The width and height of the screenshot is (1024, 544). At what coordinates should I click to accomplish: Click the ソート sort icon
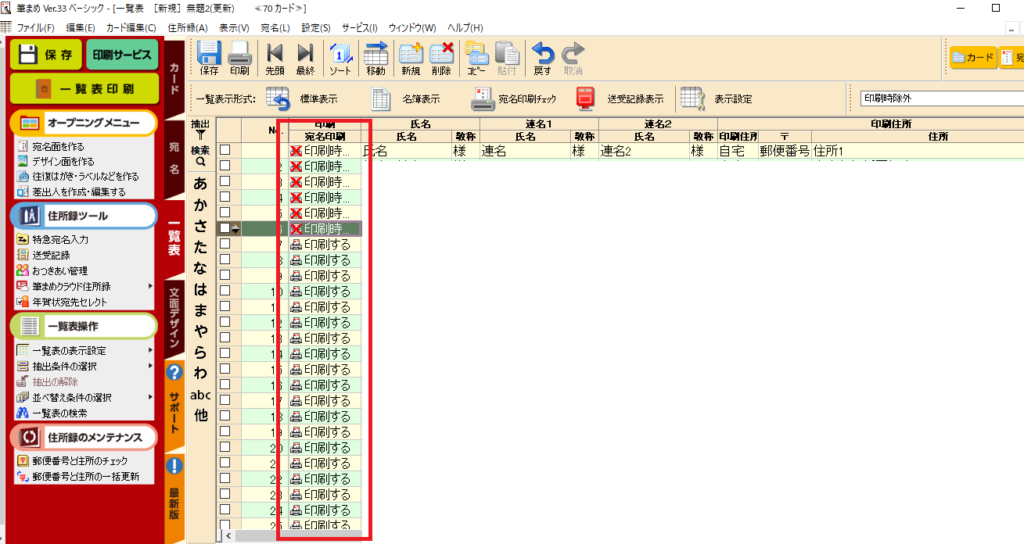click(340, 54)
